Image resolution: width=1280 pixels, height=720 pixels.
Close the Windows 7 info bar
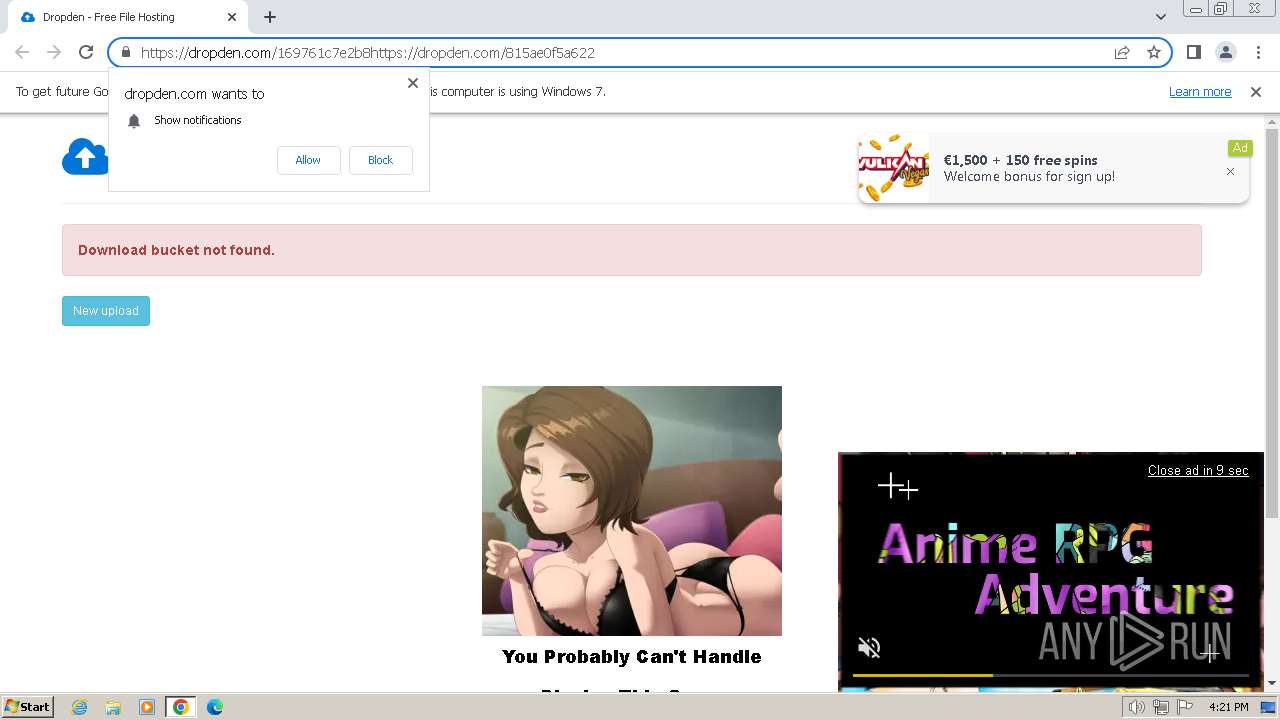[1256, 92]
